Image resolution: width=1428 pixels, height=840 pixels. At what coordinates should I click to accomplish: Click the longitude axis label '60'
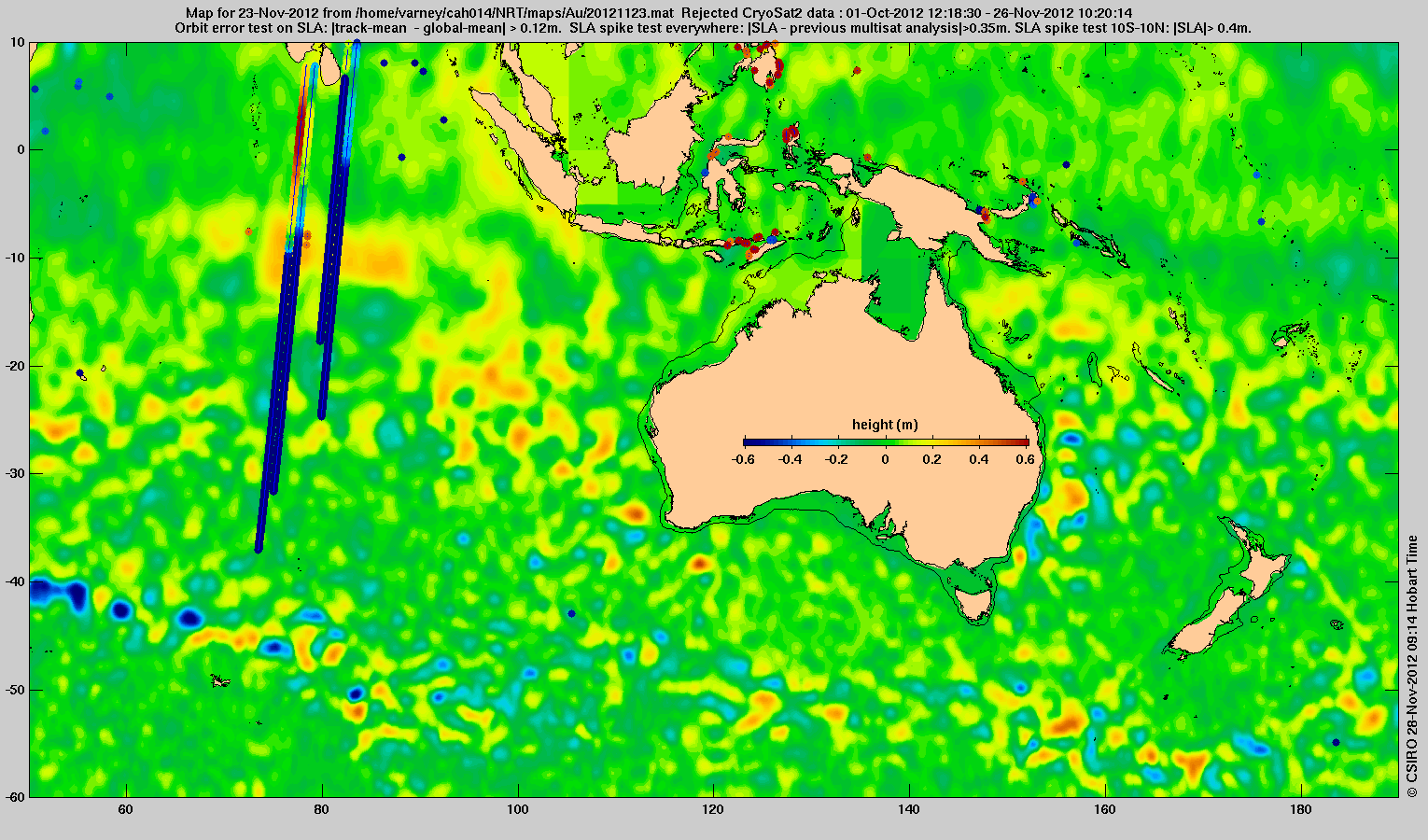(126, 810)
